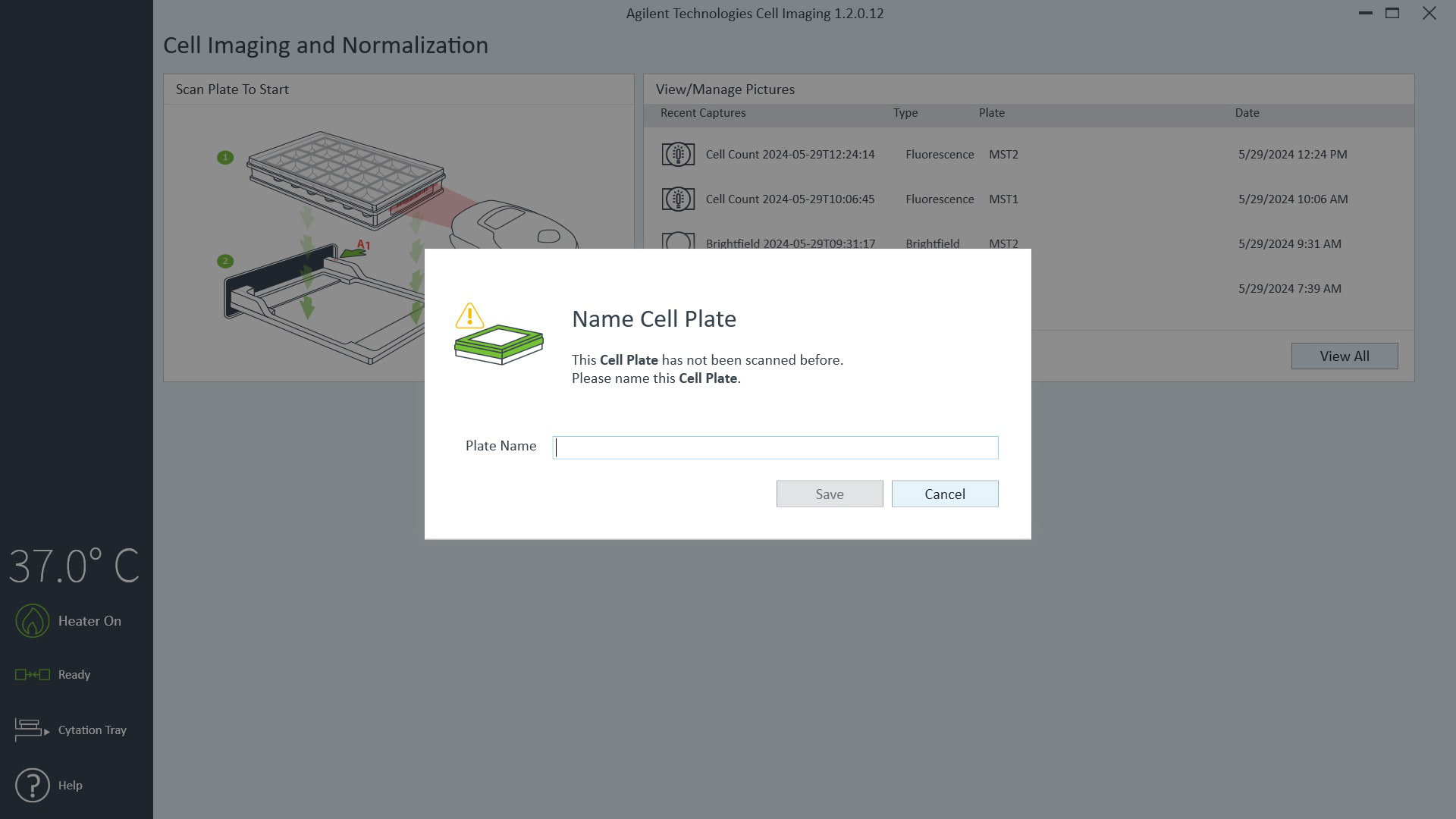Viewport: 1456px width, 819px height.
Task: Click the cell plate warning icon in dialog
Action: pos(499,334)
